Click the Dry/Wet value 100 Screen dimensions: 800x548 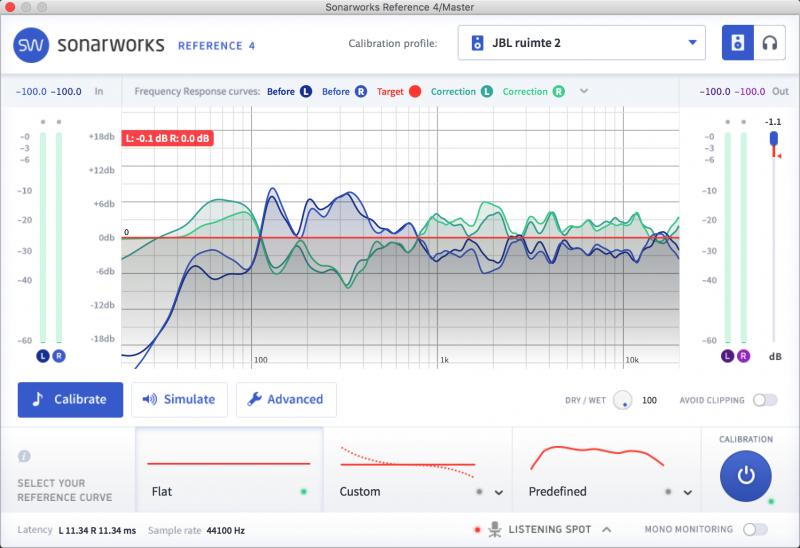(649, 401)
